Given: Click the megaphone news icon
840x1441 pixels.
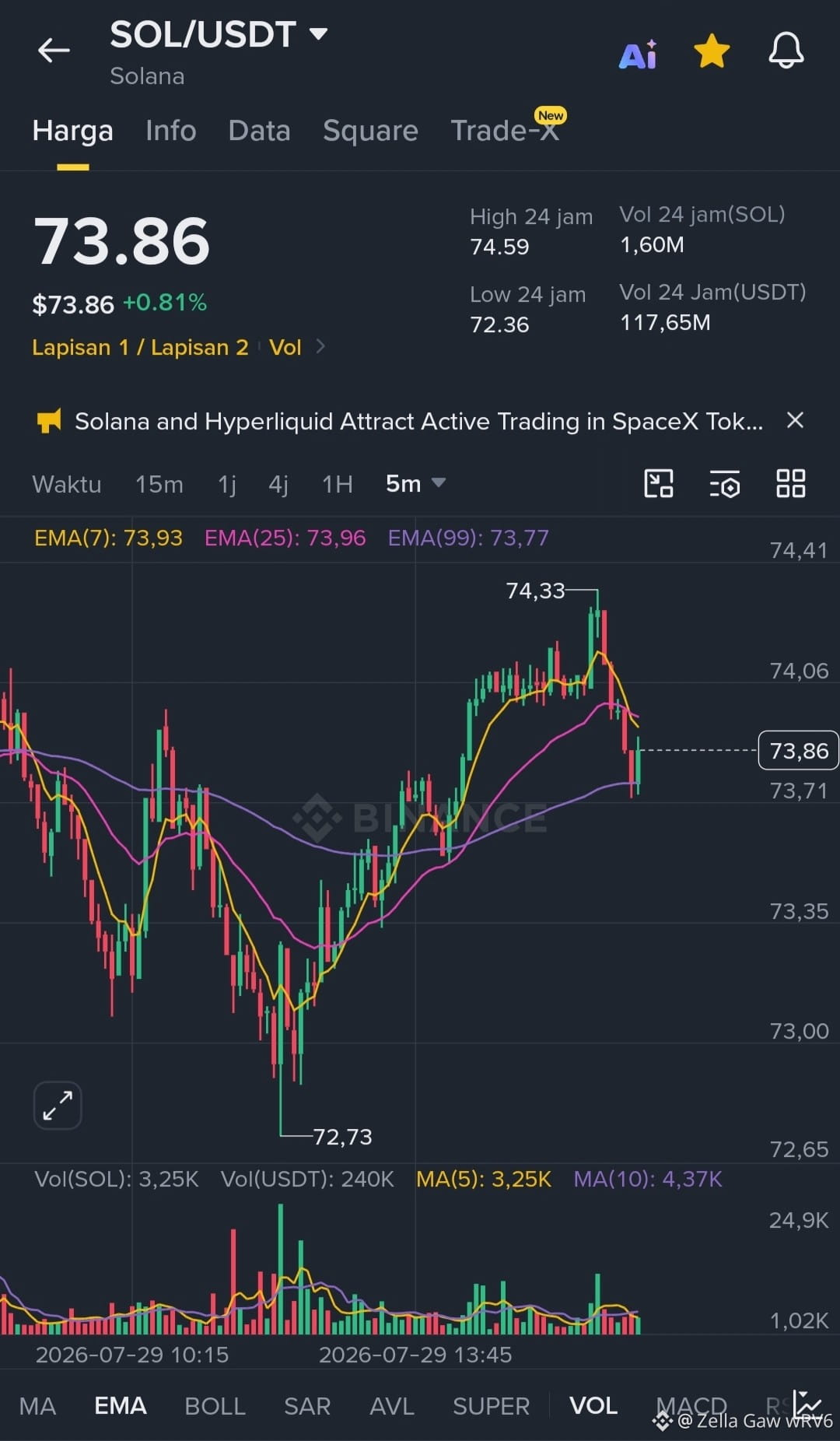Looking at the screenshot, I should 49,421.
